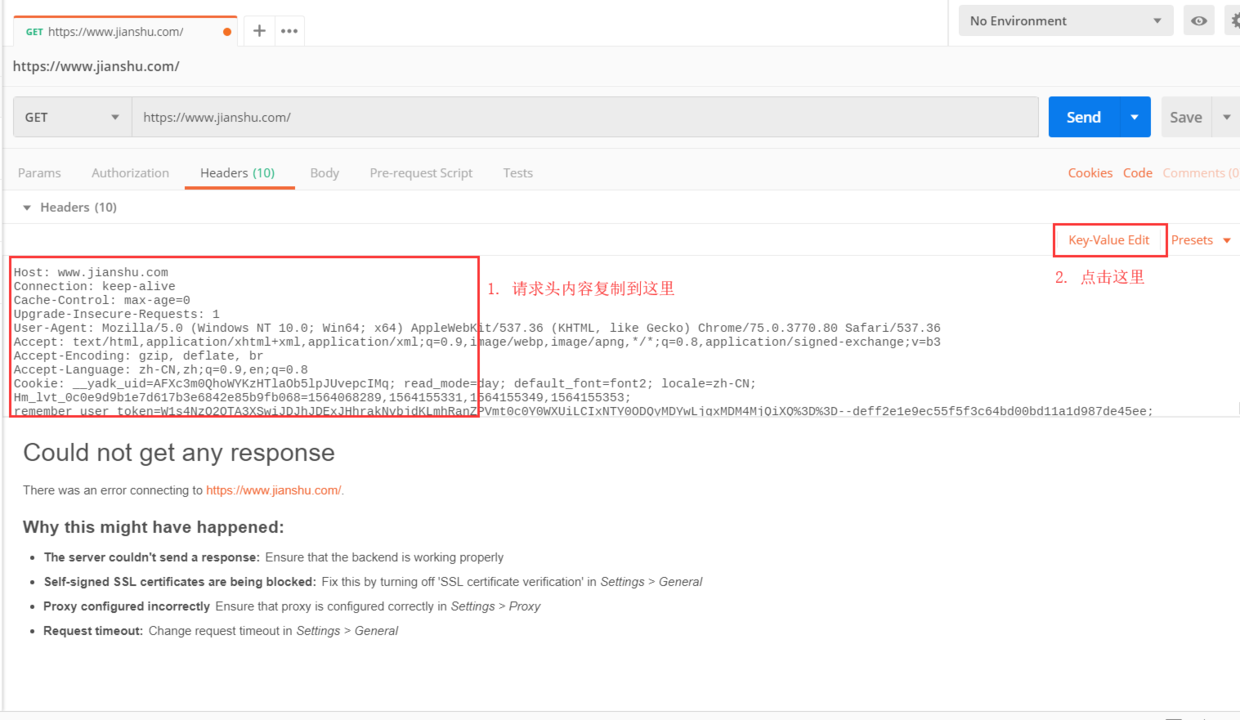Open the No Environment dropdown
This screenshot has height=720, width=1240.
click(x=1066, y=21)
